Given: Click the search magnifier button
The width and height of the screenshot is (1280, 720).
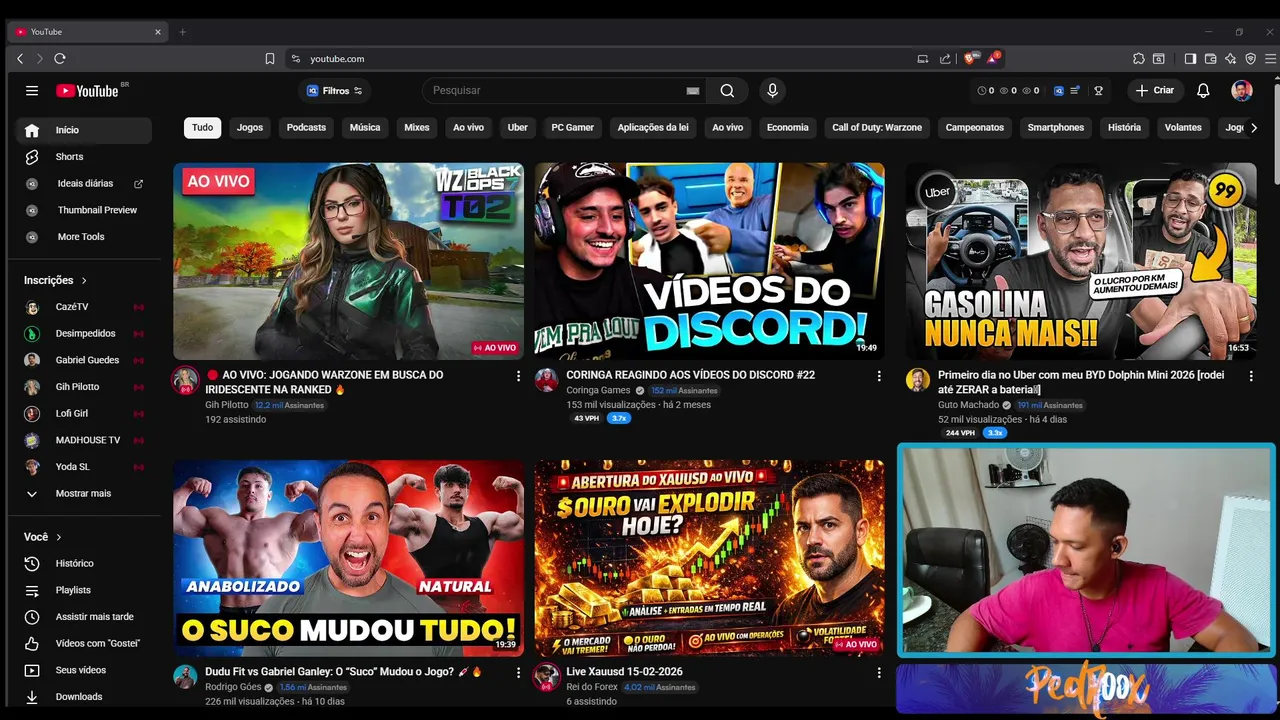Looking at the screenshot, I should pyautogui.click(x=727, y=91).
